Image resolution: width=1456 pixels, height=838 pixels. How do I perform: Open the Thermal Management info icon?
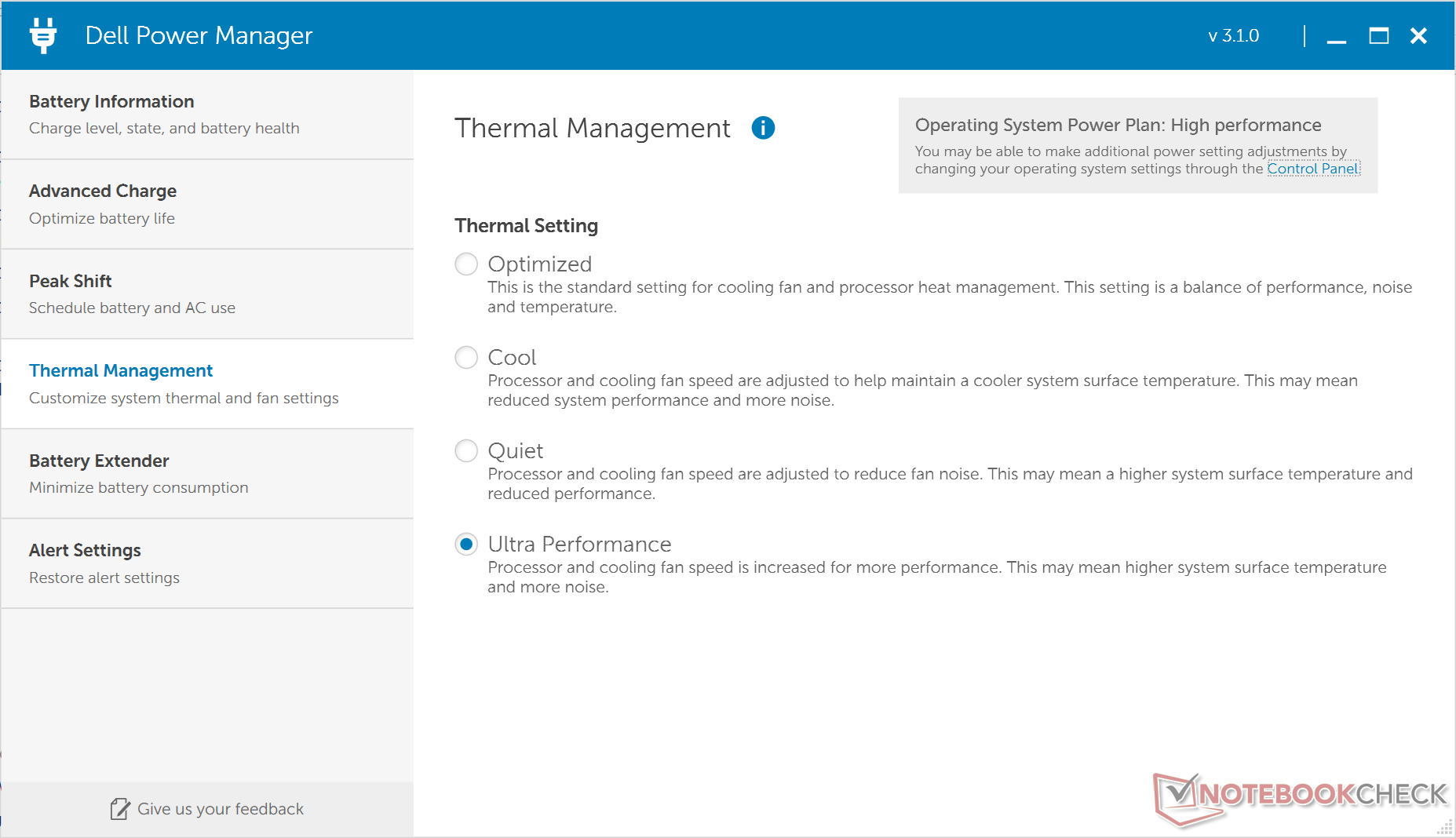coord(763,128)
